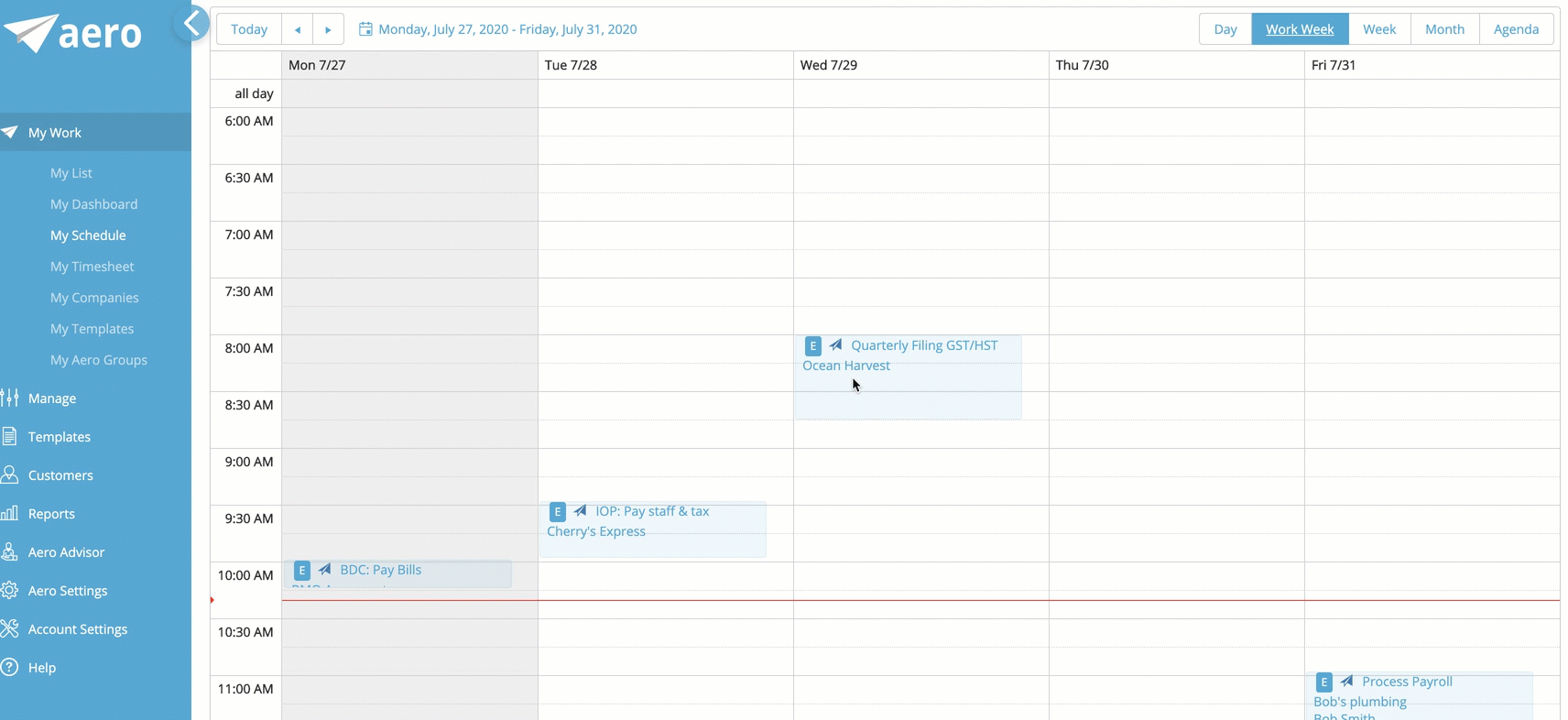
Task: Click the Bob's plumbing customer text
Action: click(1360, 702)
